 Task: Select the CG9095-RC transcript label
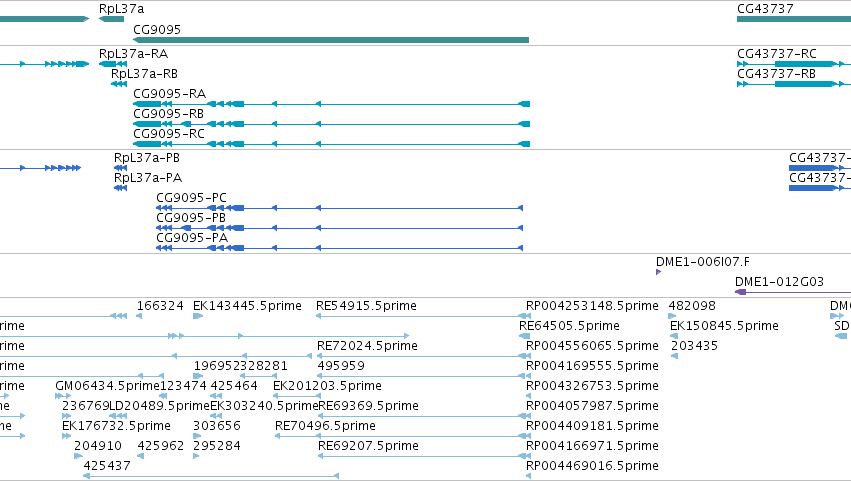pyautogui.click(x=169, y=134)
